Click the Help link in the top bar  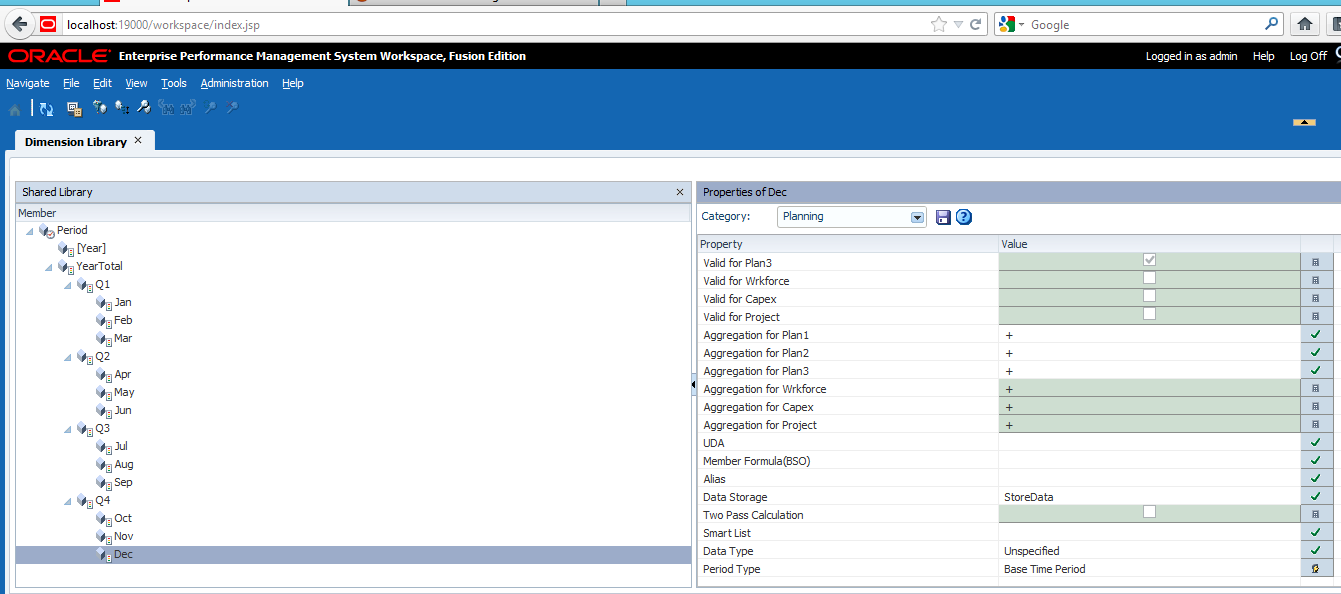[1264, 56]
